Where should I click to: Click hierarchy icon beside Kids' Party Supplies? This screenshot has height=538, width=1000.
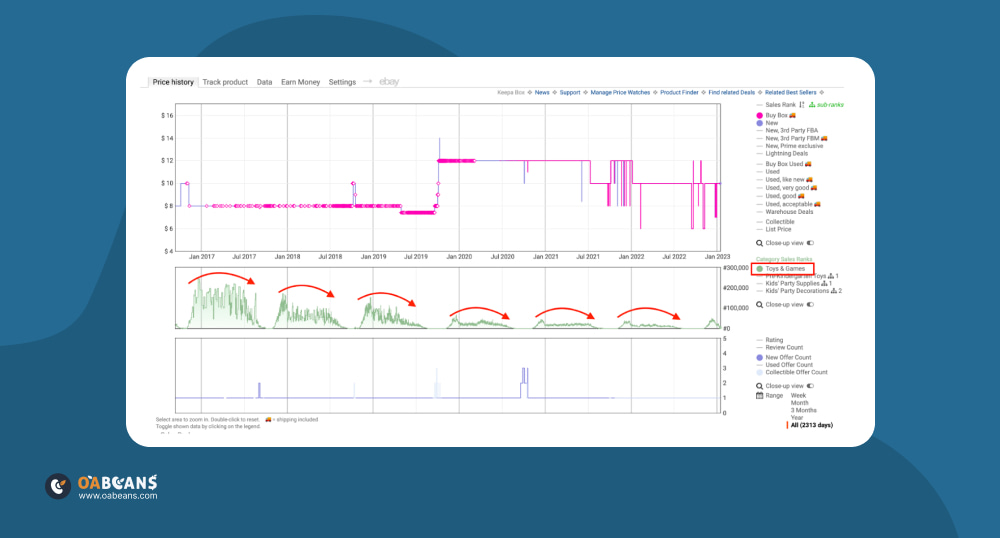(824, 283)
